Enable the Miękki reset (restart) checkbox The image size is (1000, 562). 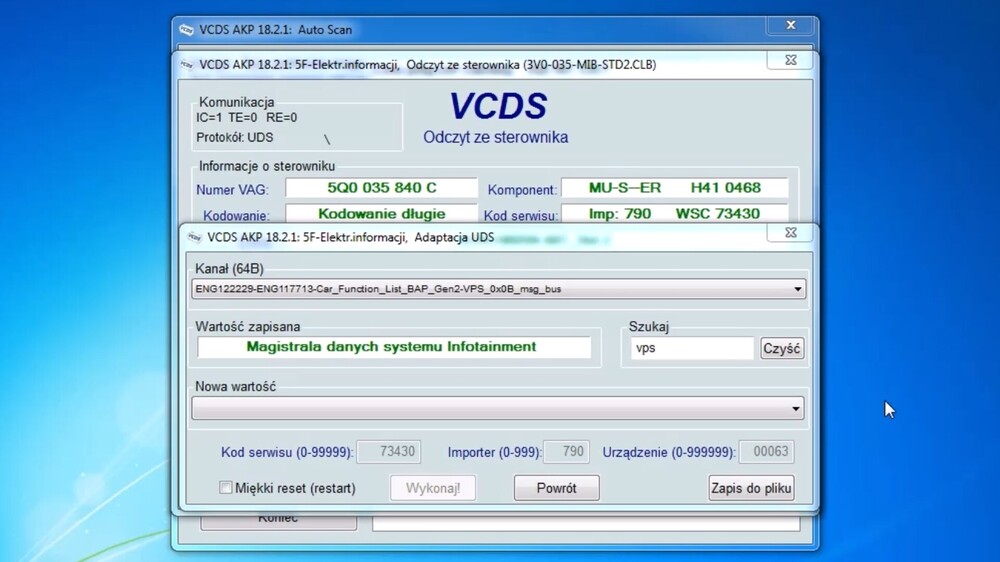click(226, 488)
